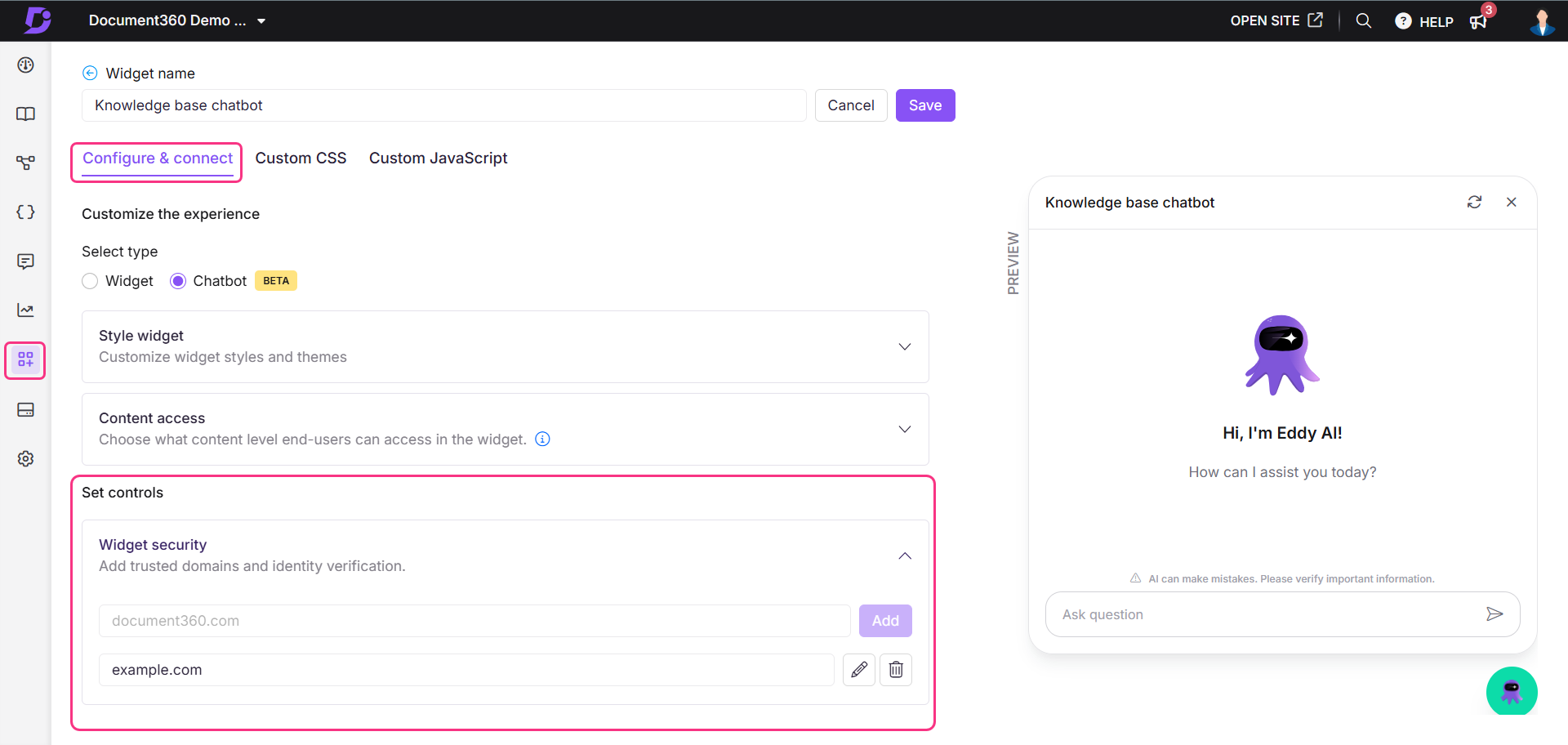Switch to Custom CSS tab
The height and width of the screenshot is (745, 1568).
point(301,158)
